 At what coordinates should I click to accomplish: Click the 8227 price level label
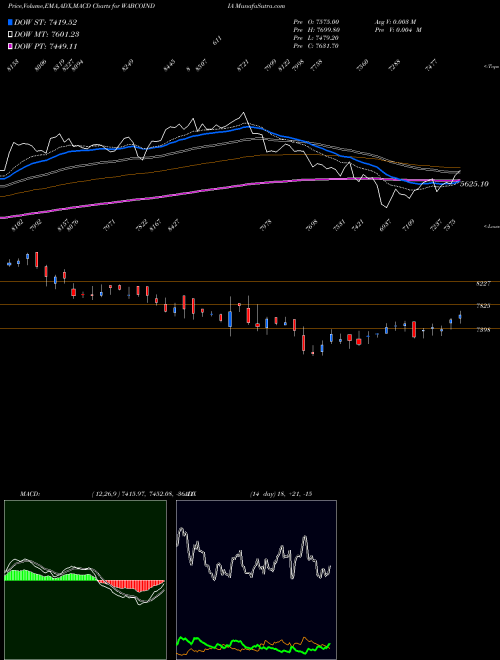483,284
